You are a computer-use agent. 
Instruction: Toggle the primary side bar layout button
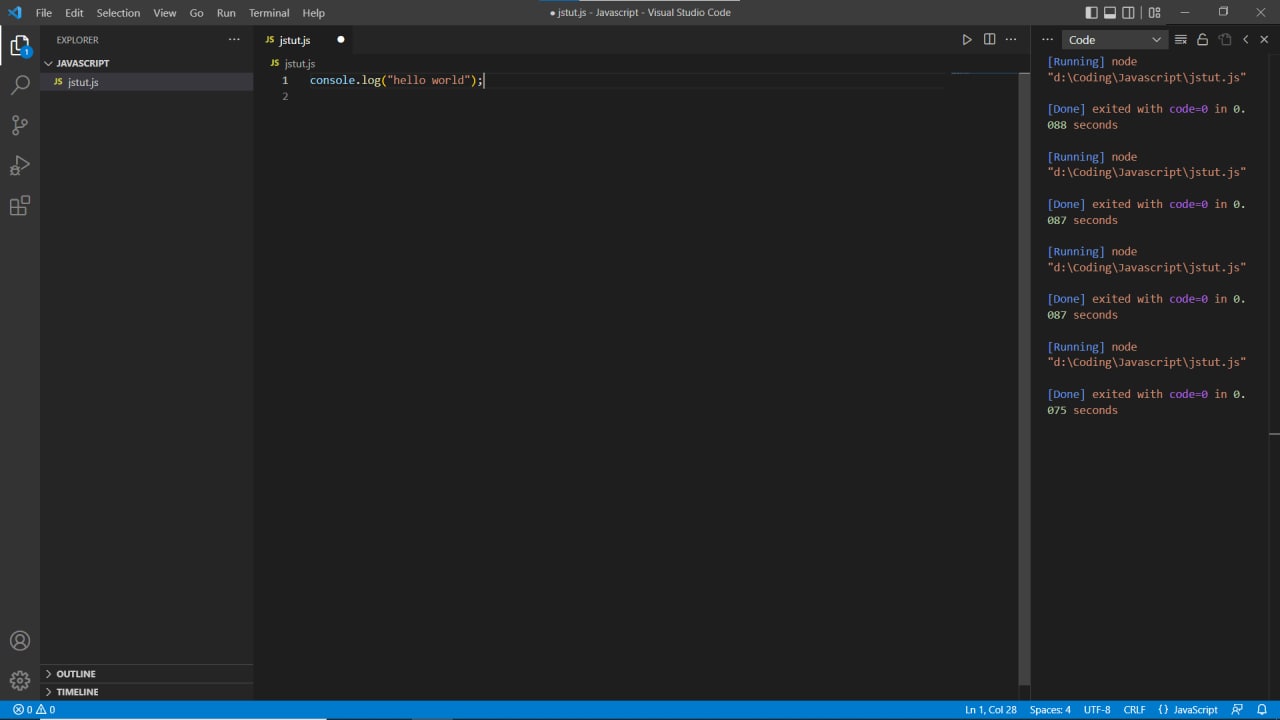click(1091, 13)
